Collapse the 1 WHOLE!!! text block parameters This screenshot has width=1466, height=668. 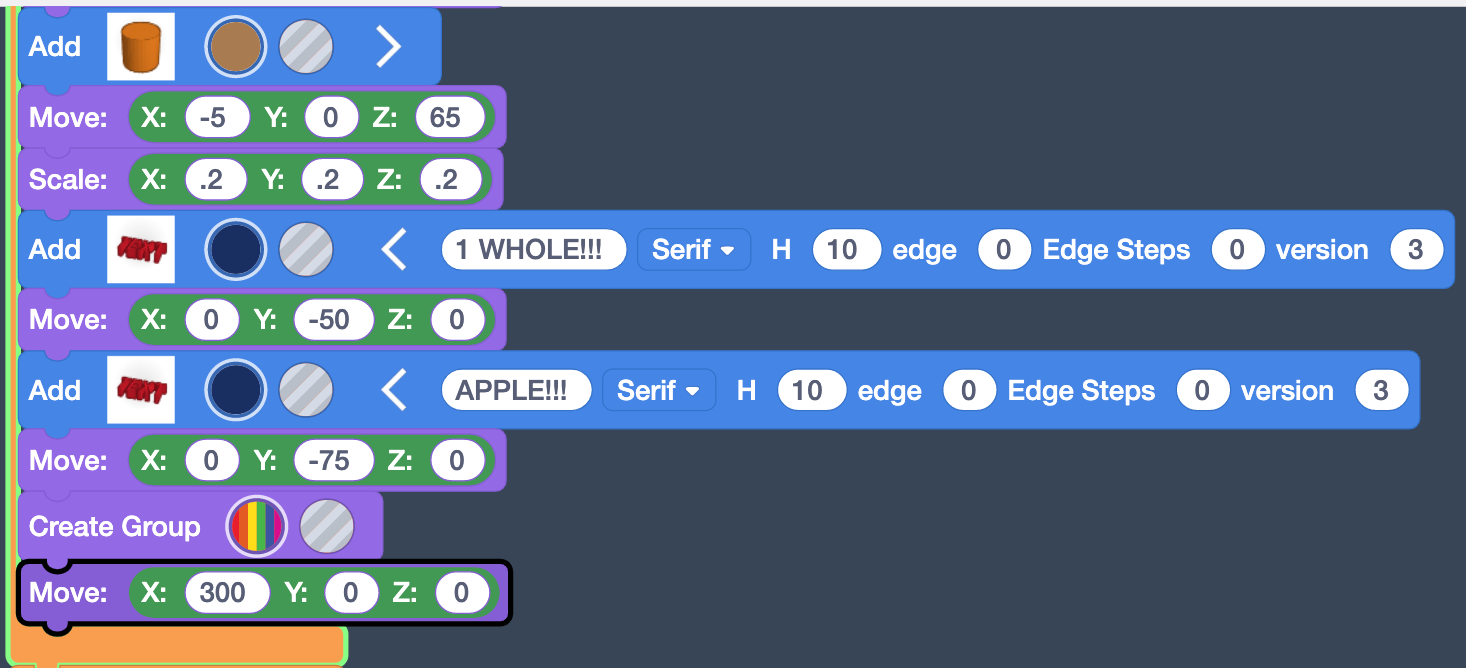[395, 249]
